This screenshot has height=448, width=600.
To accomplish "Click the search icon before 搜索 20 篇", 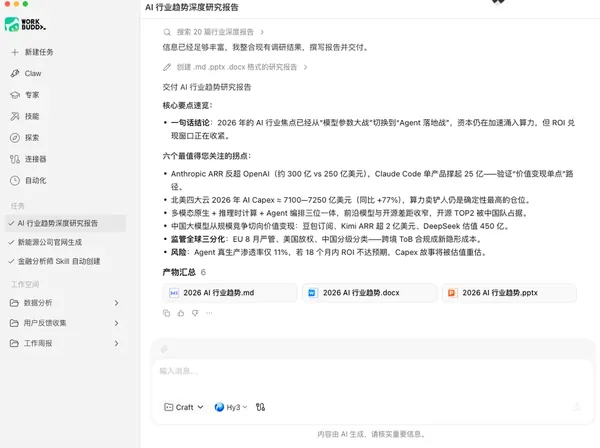I will pos(167,32).
